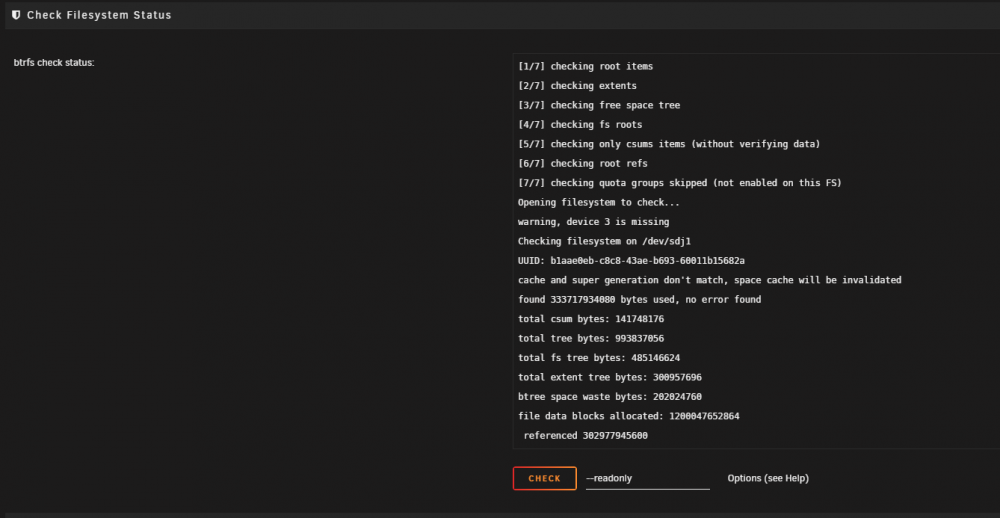1000x518 pixels.
Task: Click the '[1/7] checking root items' line
Action: click(585, 66)
